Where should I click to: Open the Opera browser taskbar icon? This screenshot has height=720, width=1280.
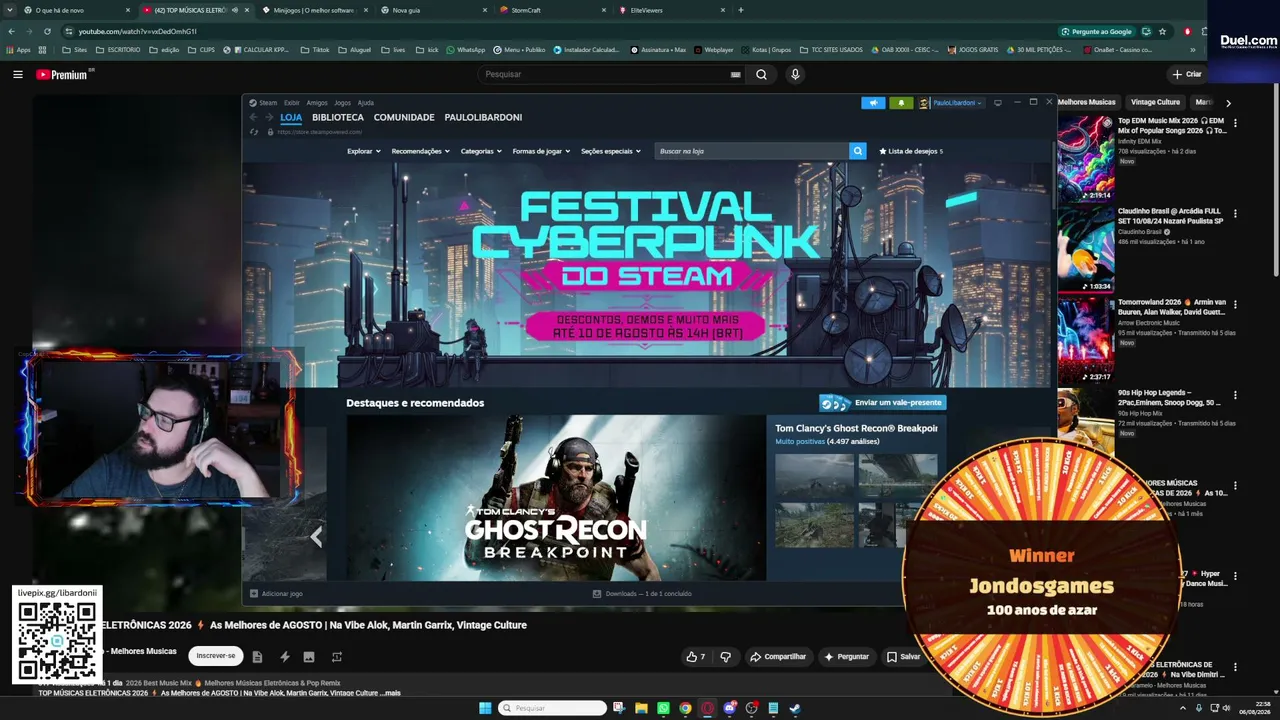click(x=707, y=708)
